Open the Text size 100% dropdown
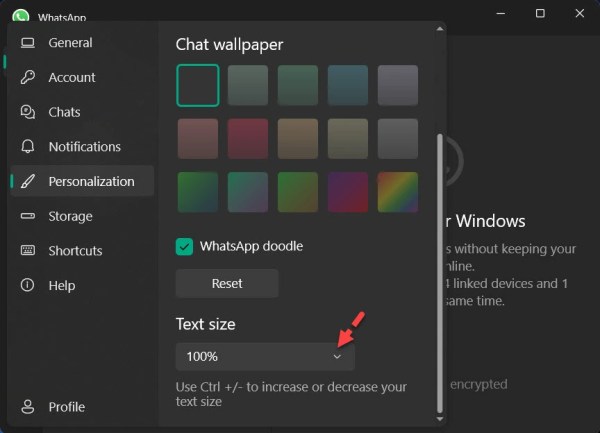Image resolution: width=600 pixels, height=433 pixels. pyautogui.click(x=265, y=356)
